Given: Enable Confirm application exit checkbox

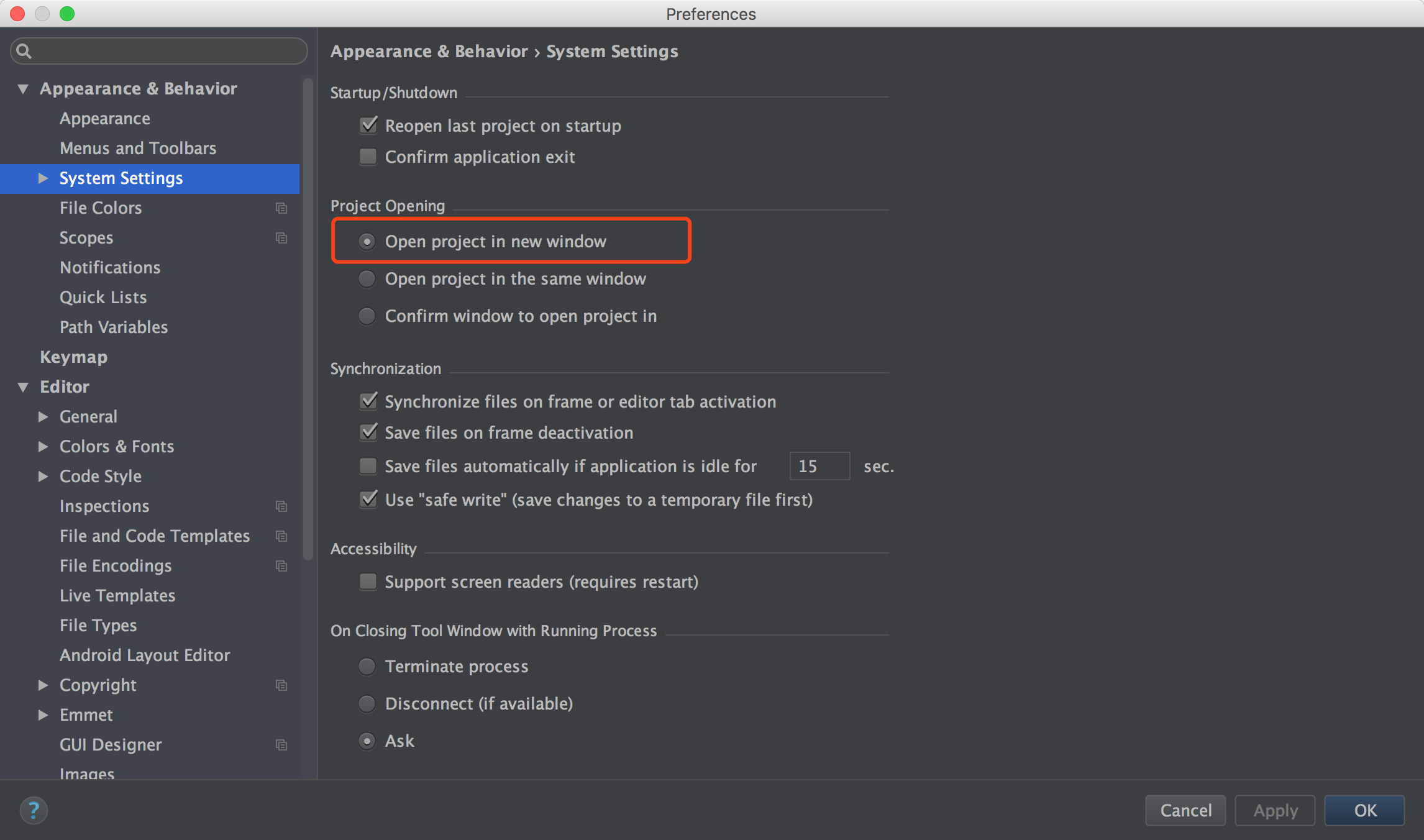Looking at the screenshot, I should (368, 157).
